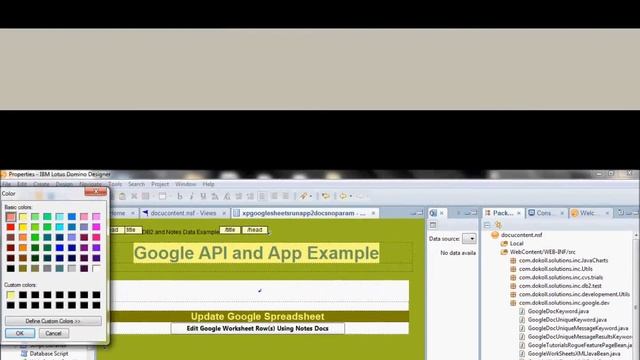Viewport: 640px width, 360px height.
Task: Select the bright blue swatch in top row
Action: coord(72,217)
